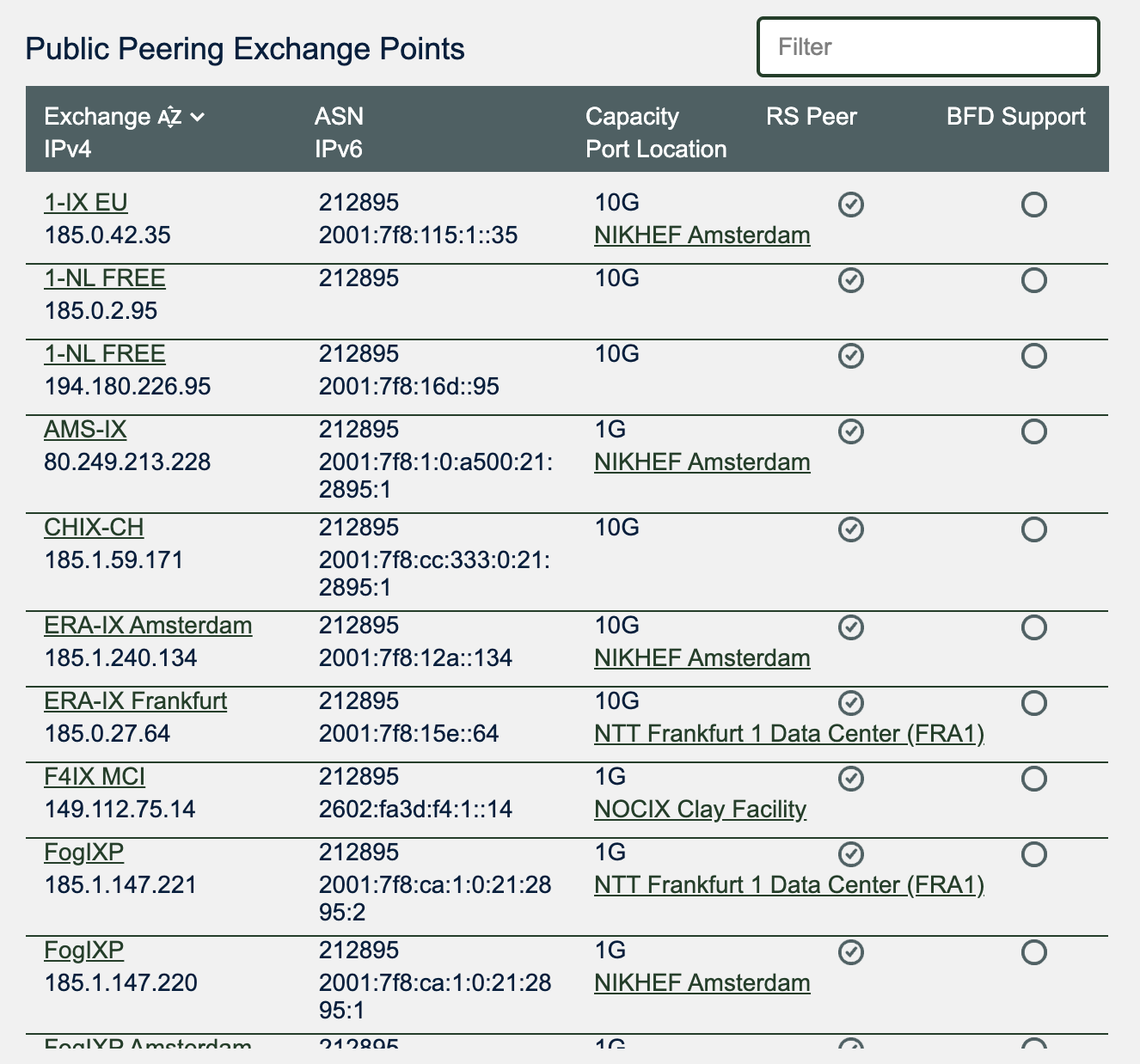Click RS Peer check icon for AMS-IX
The image size is (1140, 1064).
click(x=851, y=431)
